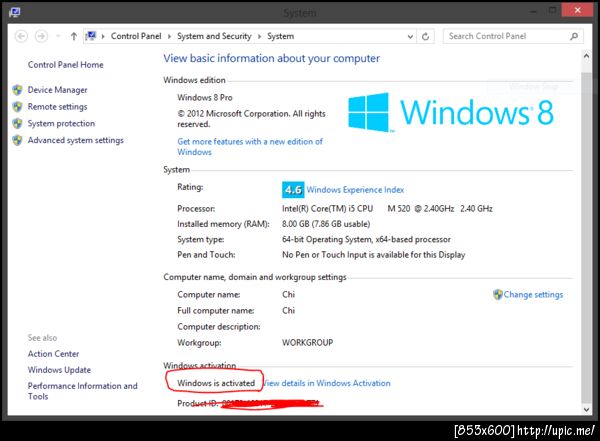Image resolution: width=600 pixels, height=441 pixels.
Task: Open Windows Update under See also
Action: [x=59, y=370]
